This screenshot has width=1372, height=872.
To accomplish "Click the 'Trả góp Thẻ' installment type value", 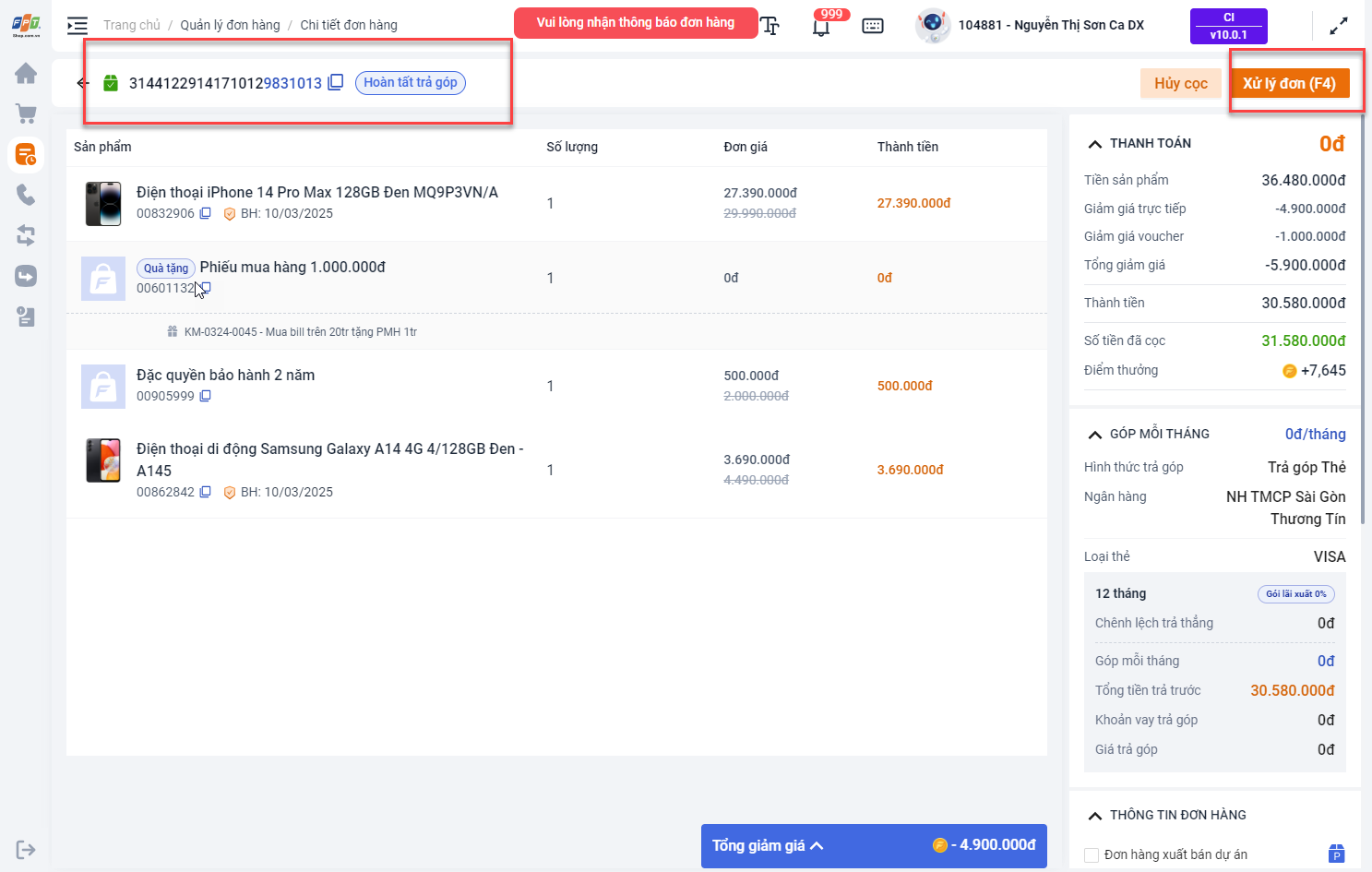I will click(1306, 467).
